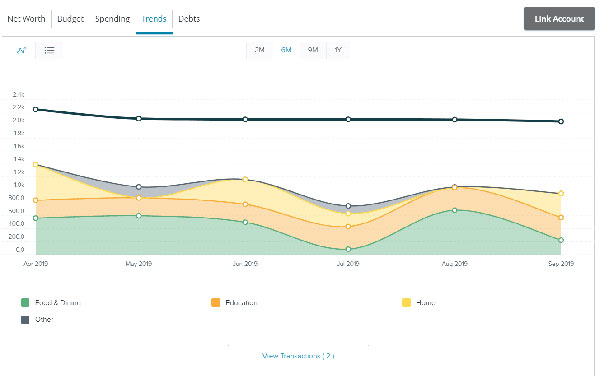Select the dark total line point for Apr 2019
Screen dimensions: 600x376
point(36,109)
